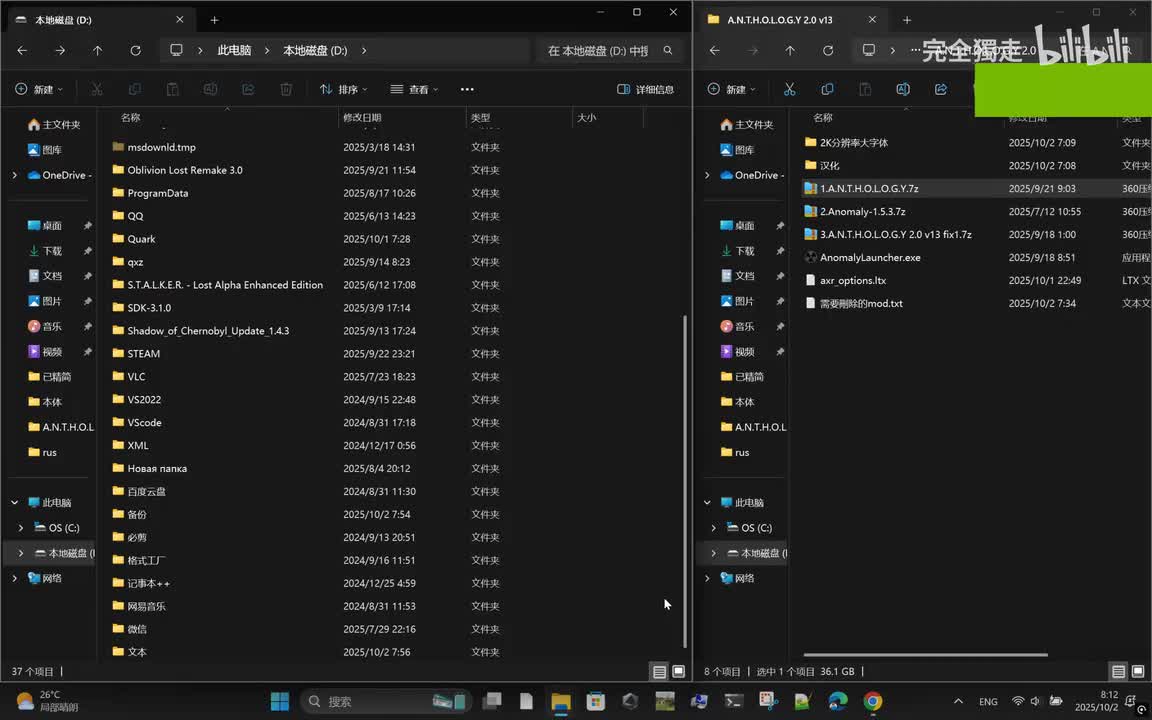
Task: Open Microsoft Store from taskbar
Action: (596, 702)
